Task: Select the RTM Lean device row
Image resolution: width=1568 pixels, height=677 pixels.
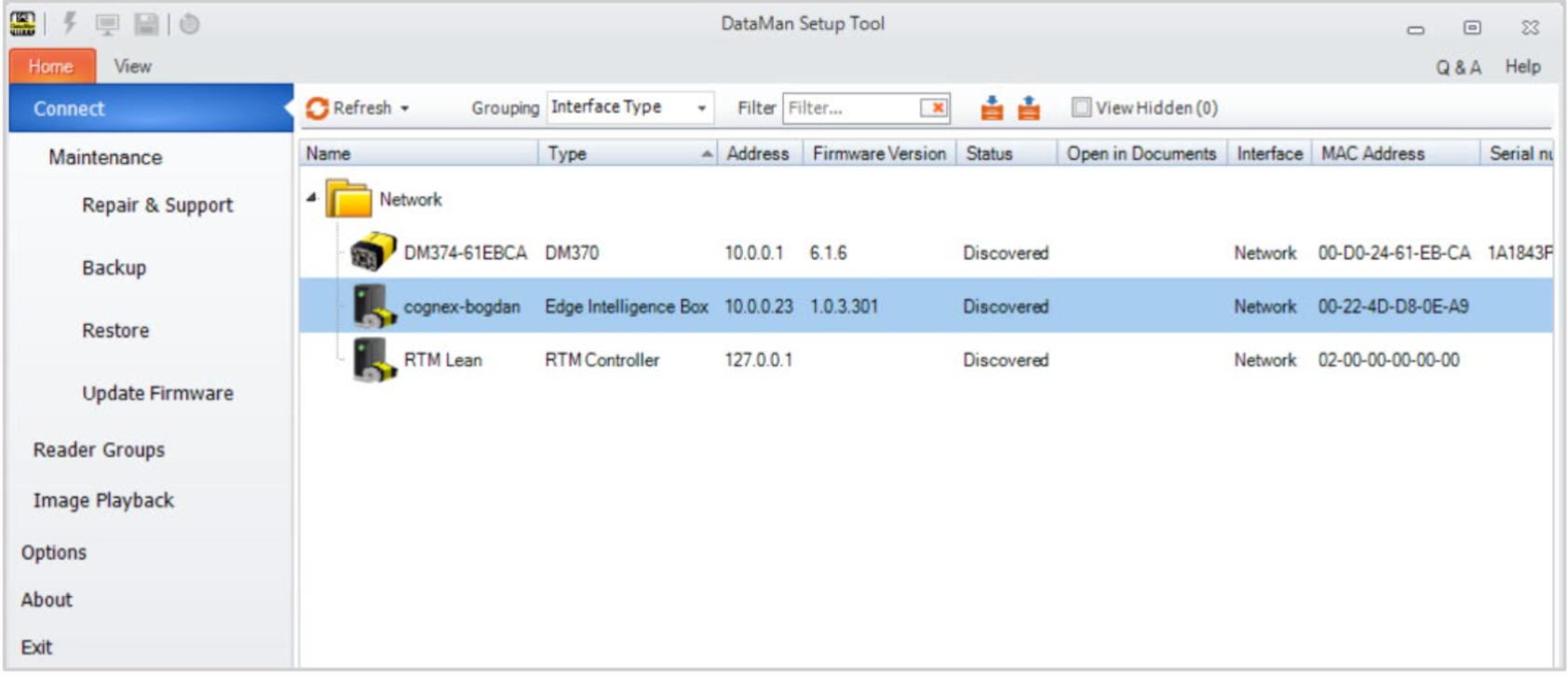Action: [x=442, y=359]
